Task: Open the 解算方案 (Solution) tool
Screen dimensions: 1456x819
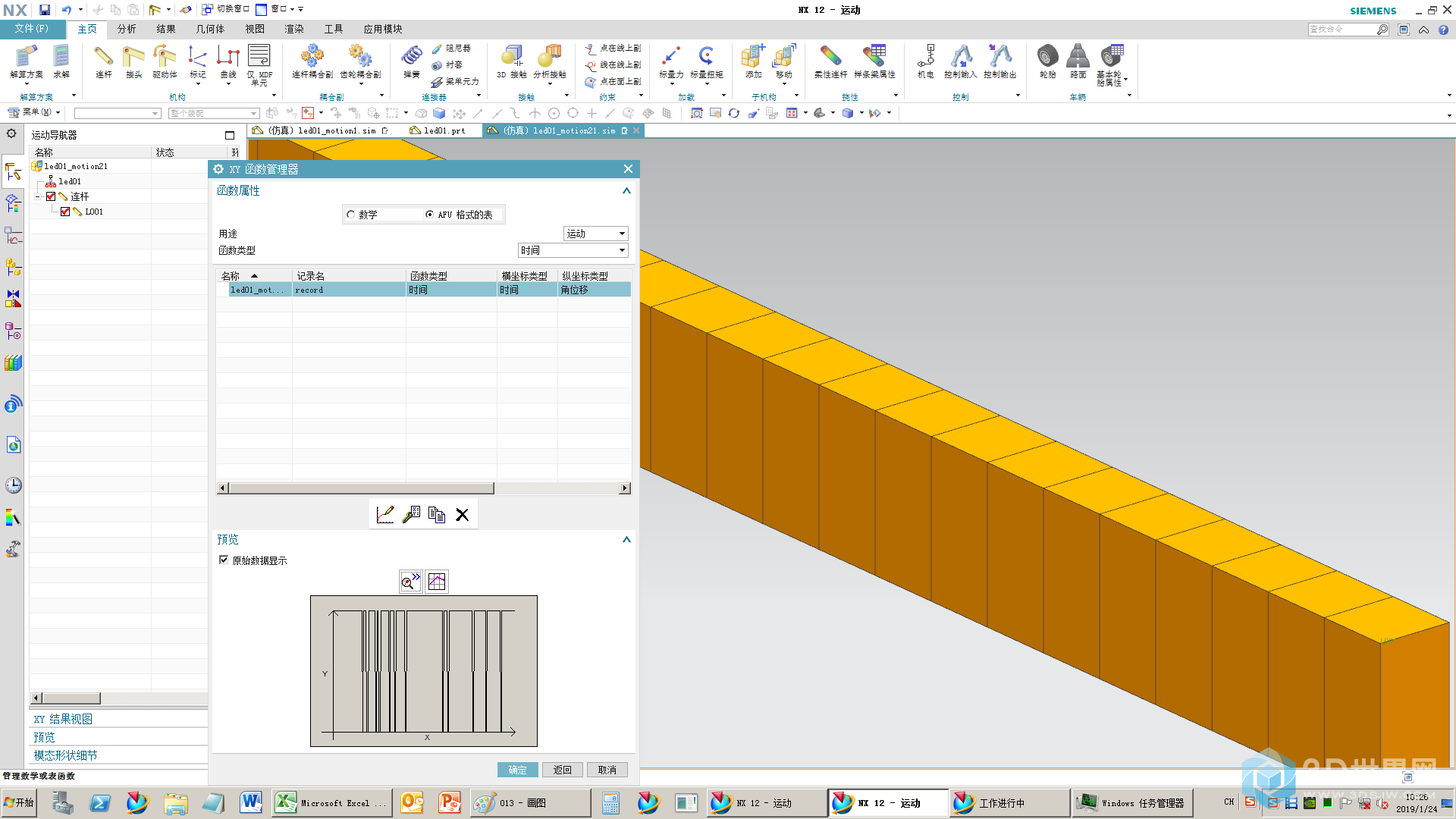Action: pos(27,61)
